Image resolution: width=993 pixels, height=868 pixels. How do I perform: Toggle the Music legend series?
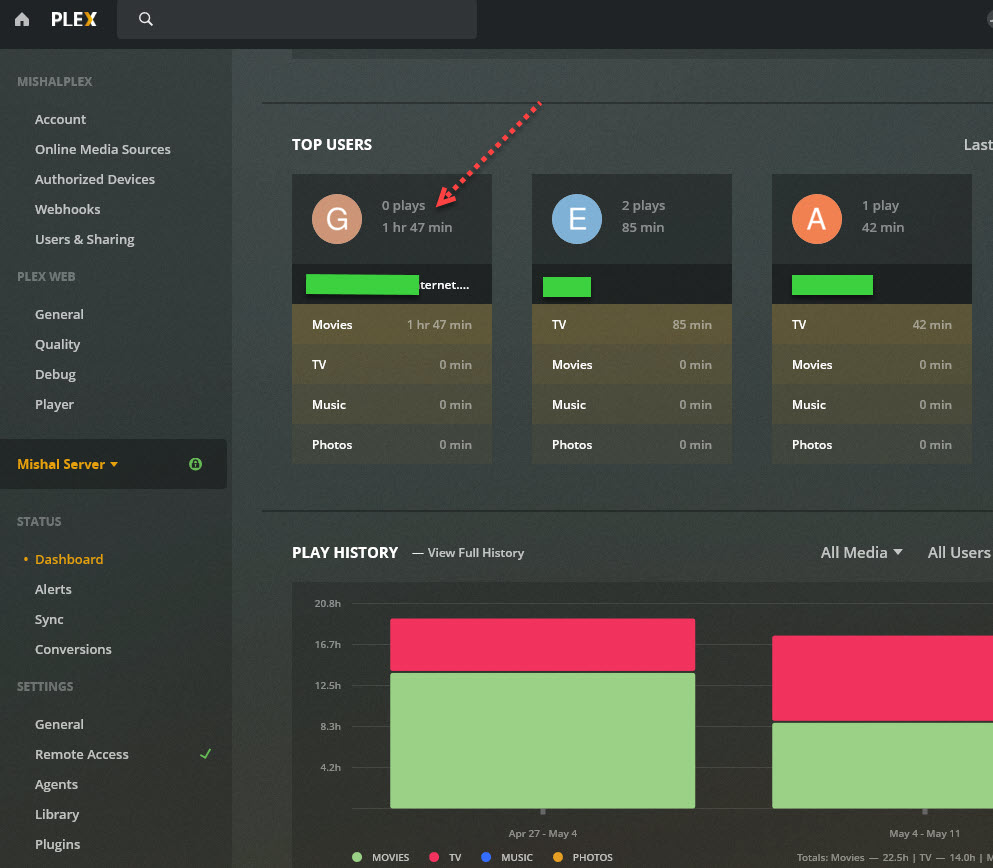tap(507, 857)
